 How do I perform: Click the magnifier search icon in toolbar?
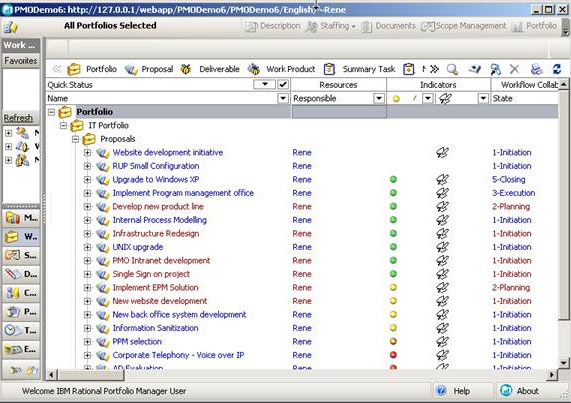click(x=452, y=69)
